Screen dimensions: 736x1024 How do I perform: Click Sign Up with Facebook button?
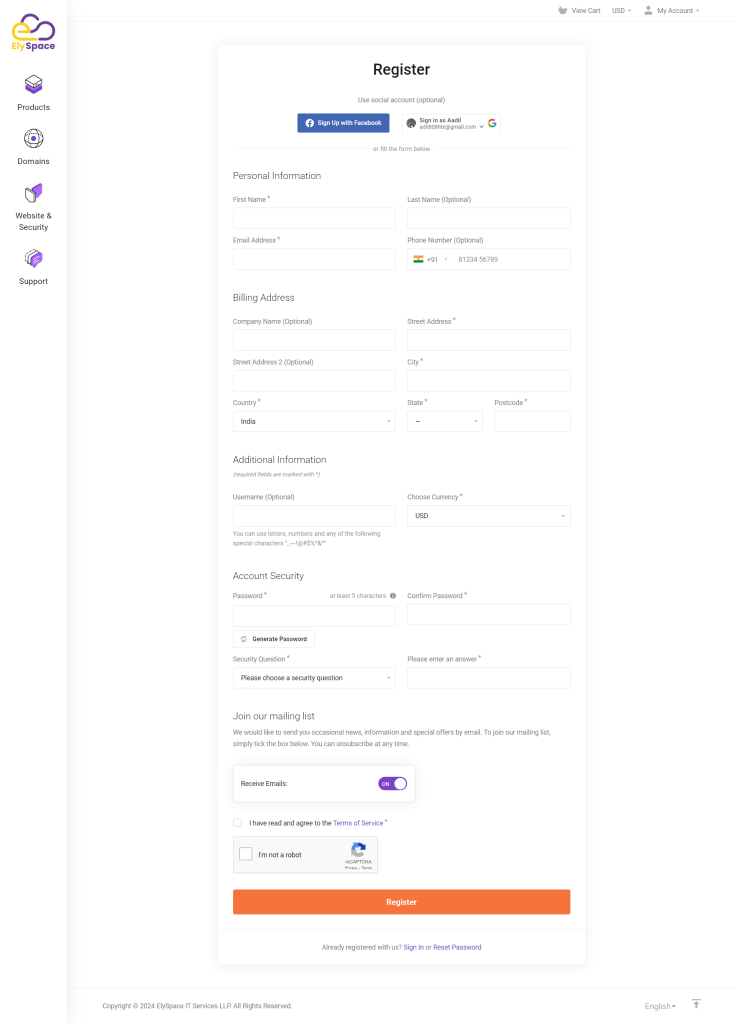point(343,123)
